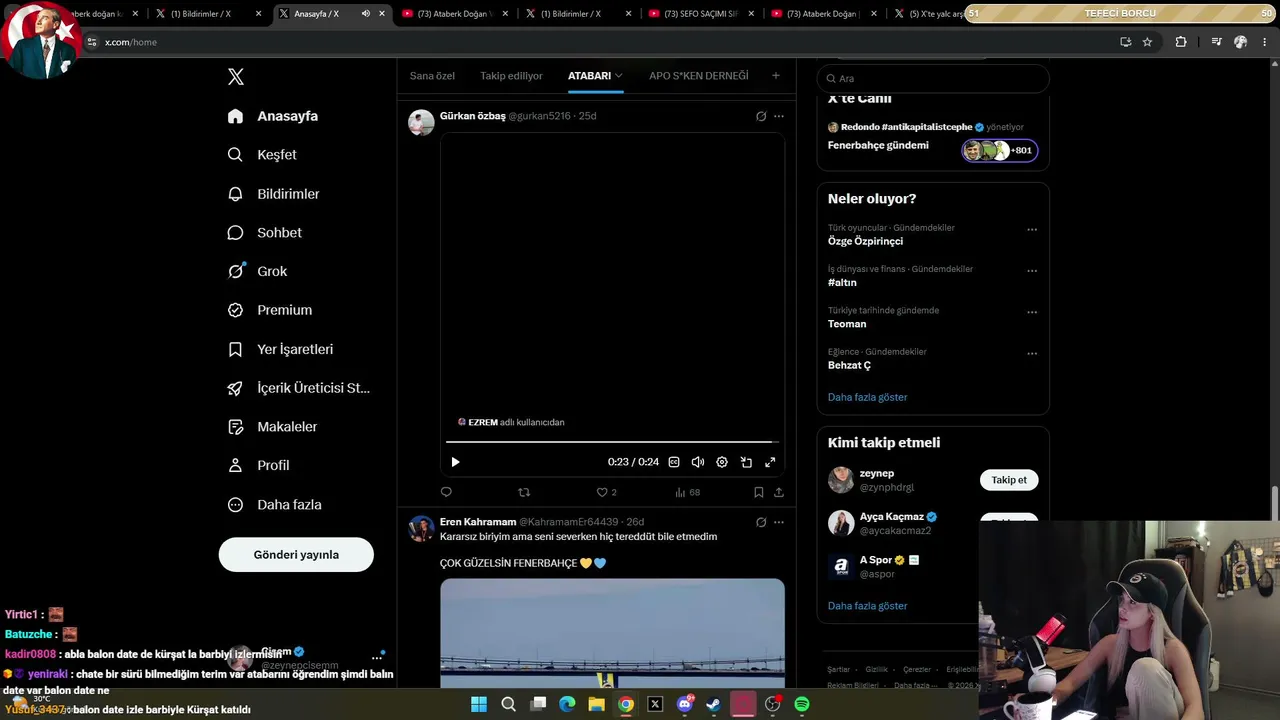Viewport: 1280px width, 720px height.
Task: Enter fullscreen on the video player
Action: point(770,462)
